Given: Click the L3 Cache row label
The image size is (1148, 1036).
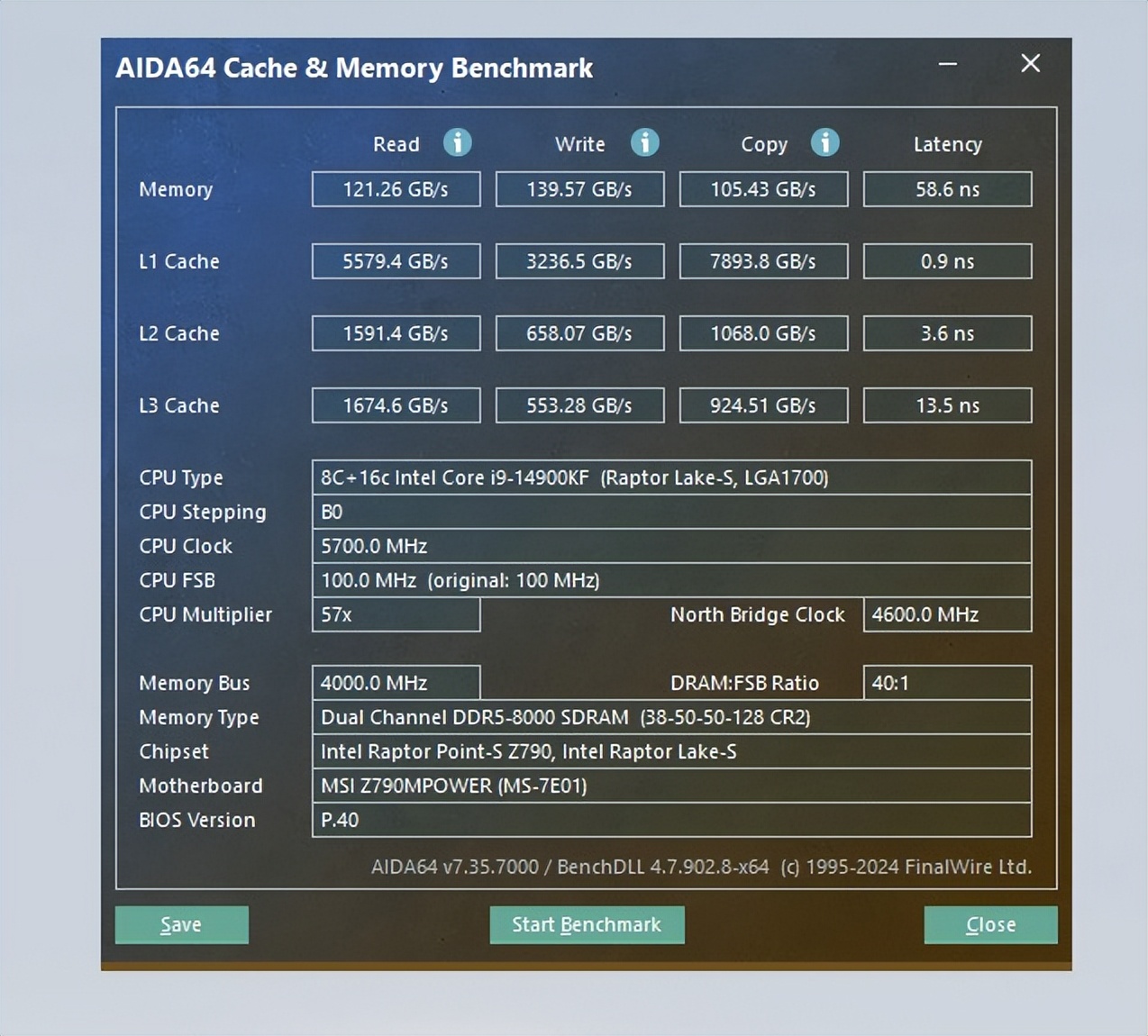Looking at the screenshot, I should click(x=179, y=405).
